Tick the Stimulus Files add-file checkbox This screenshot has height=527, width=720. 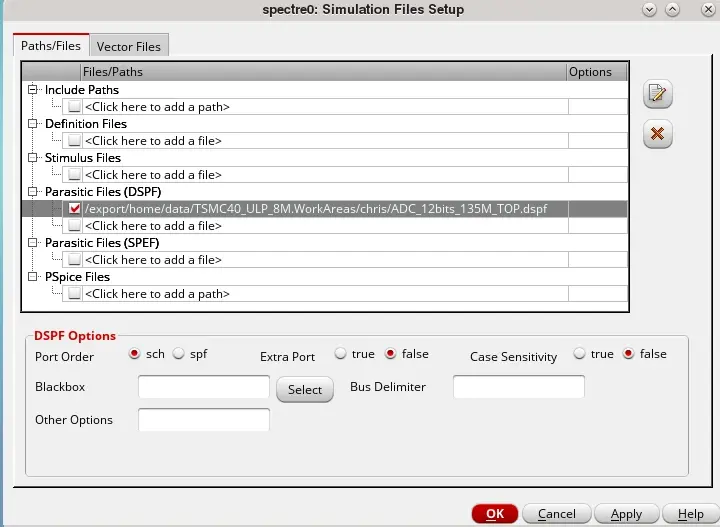click(x=74, y=175)
